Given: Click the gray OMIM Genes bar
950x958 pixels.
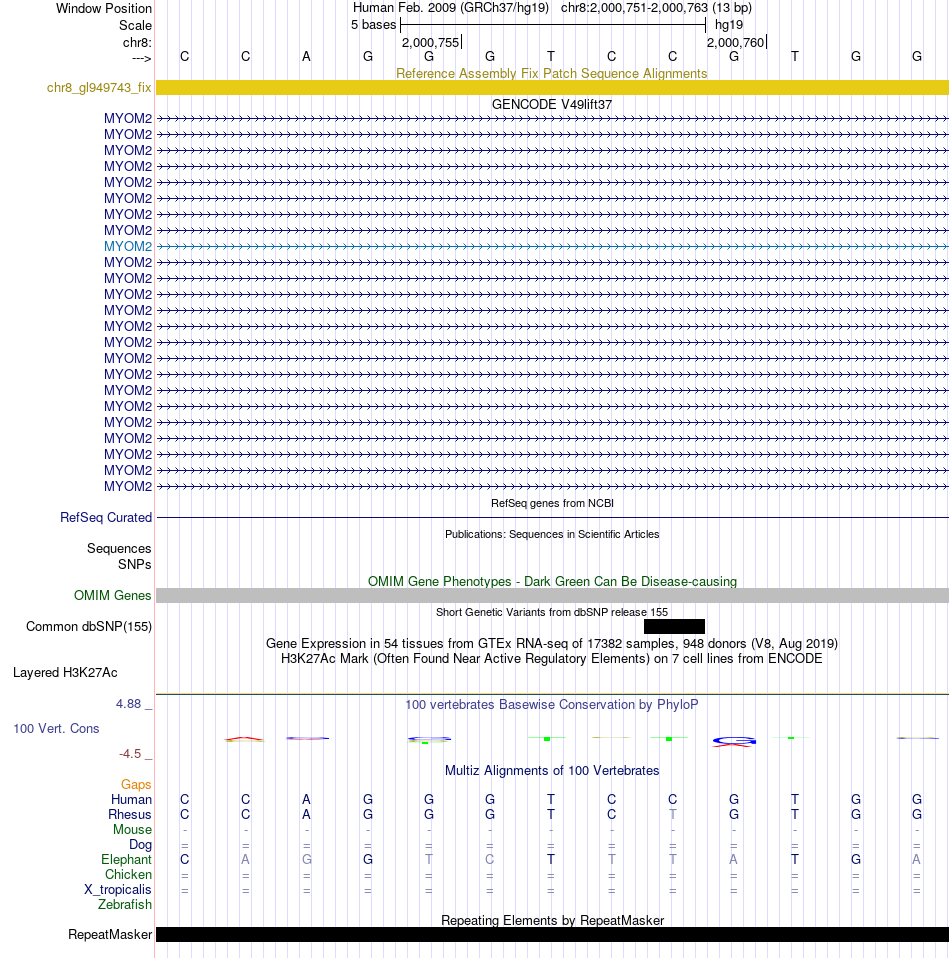Looking at the screenshot, I should [x=552, y=596].
